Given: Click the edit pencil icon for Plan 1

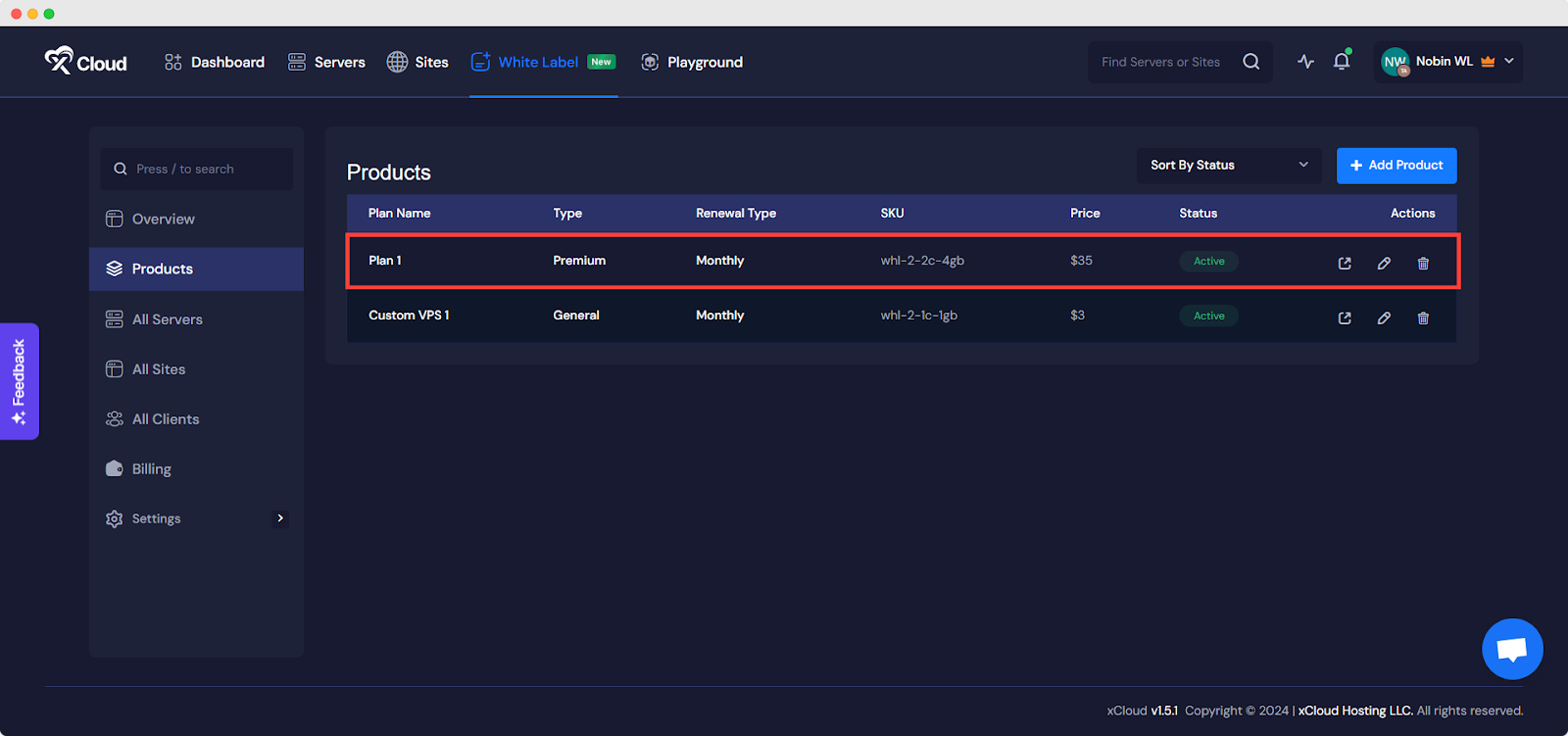Looking at the screenshot, I should (x=1384, y=263).
